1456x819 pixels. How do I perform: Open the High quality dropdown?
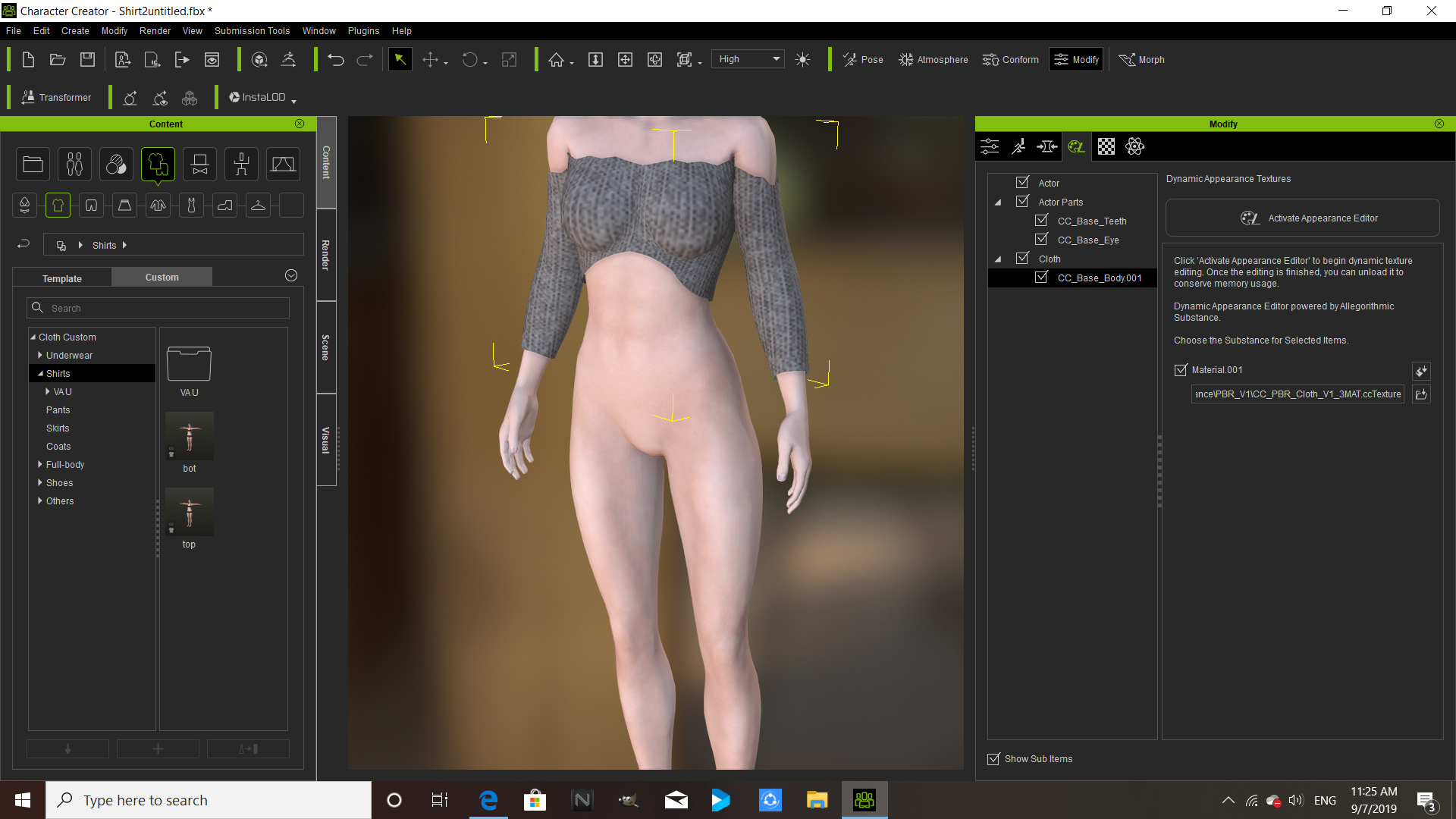[x=748, y=59]
